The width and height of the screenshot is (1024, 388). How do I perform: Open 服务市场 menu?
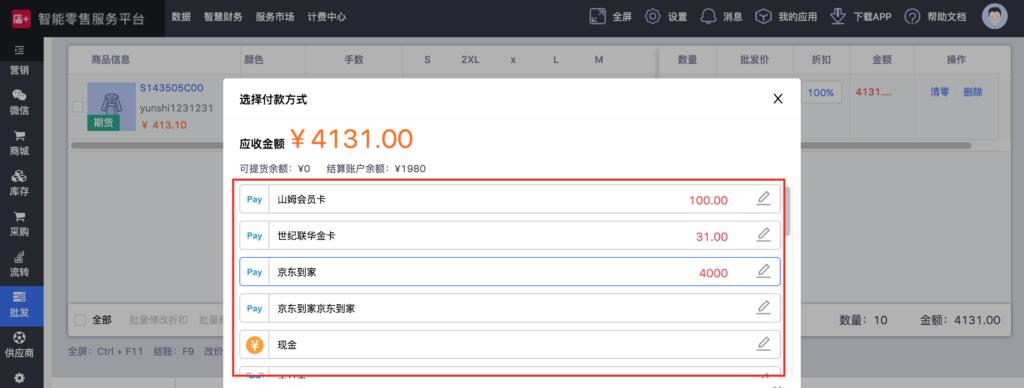click(x=274, y=17)
